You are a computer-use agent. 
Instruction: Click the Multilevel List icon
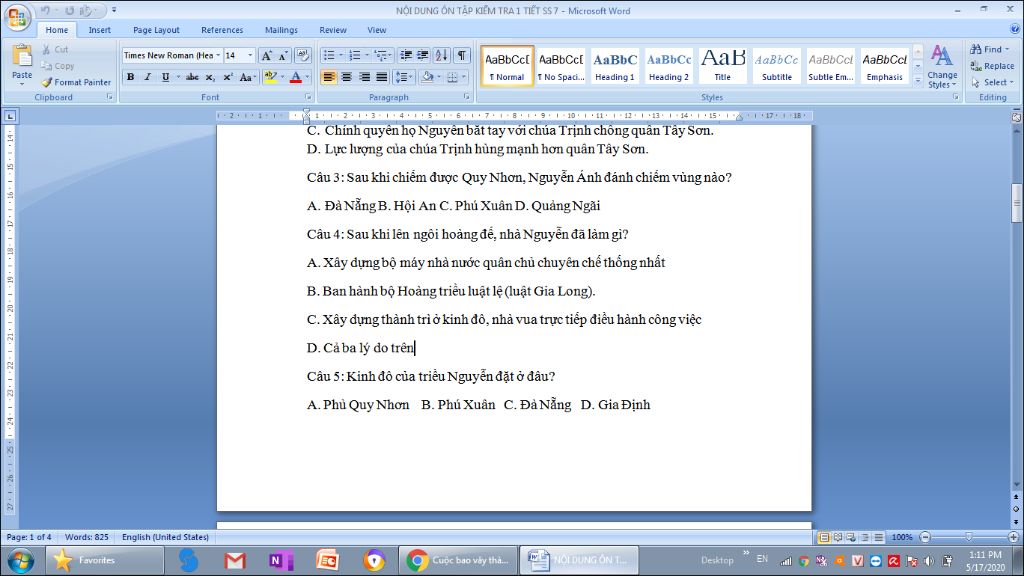(x=380, y=56)
